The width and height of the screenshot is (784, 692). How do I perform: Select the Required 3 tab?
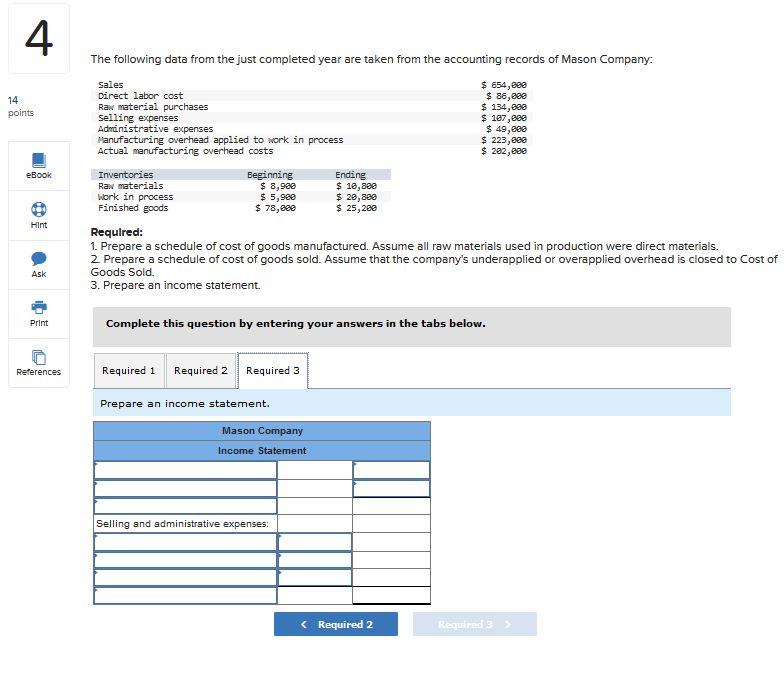[273, 370]
